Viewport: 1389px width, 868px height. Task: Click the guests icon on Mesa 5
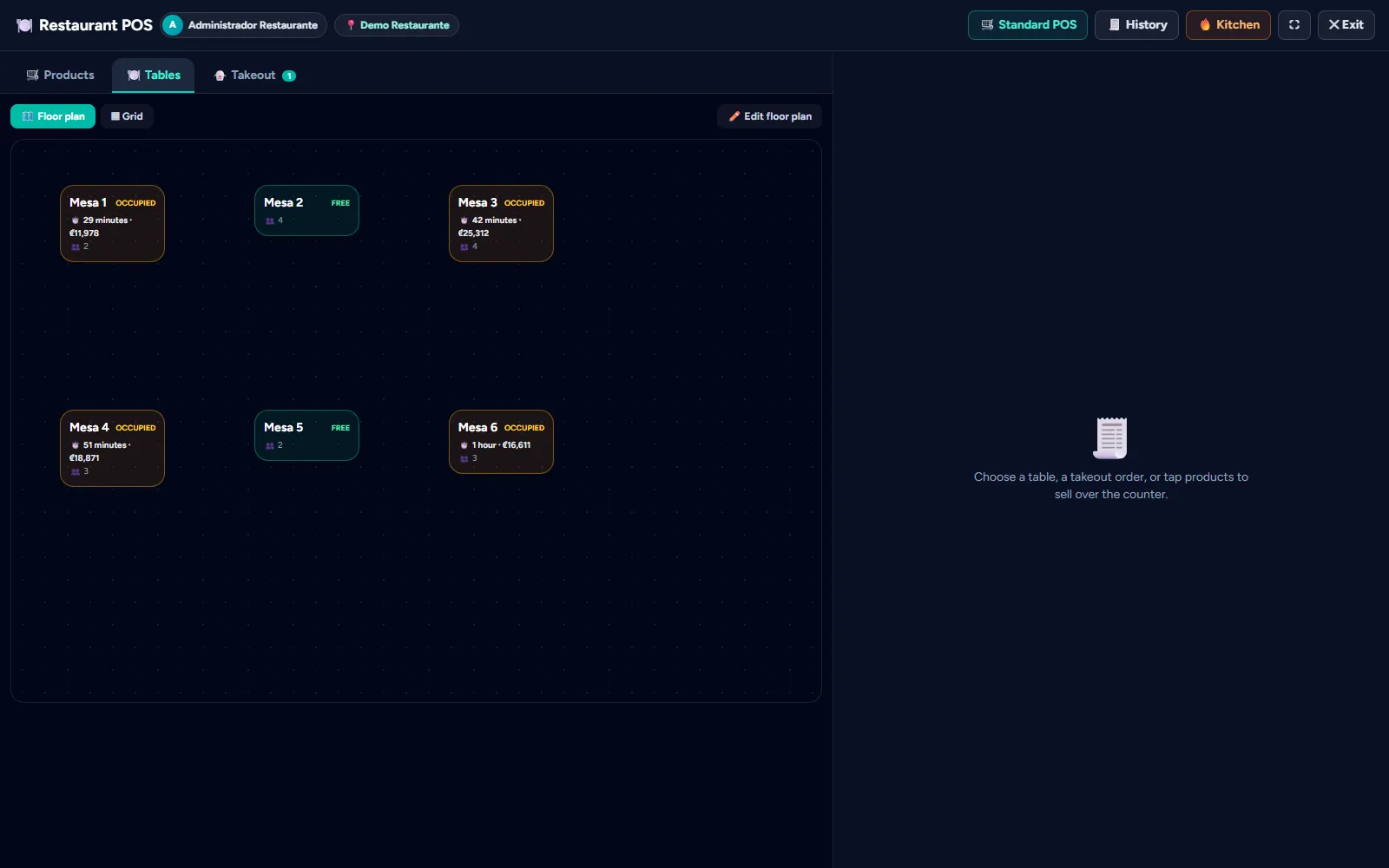(270, 445)
